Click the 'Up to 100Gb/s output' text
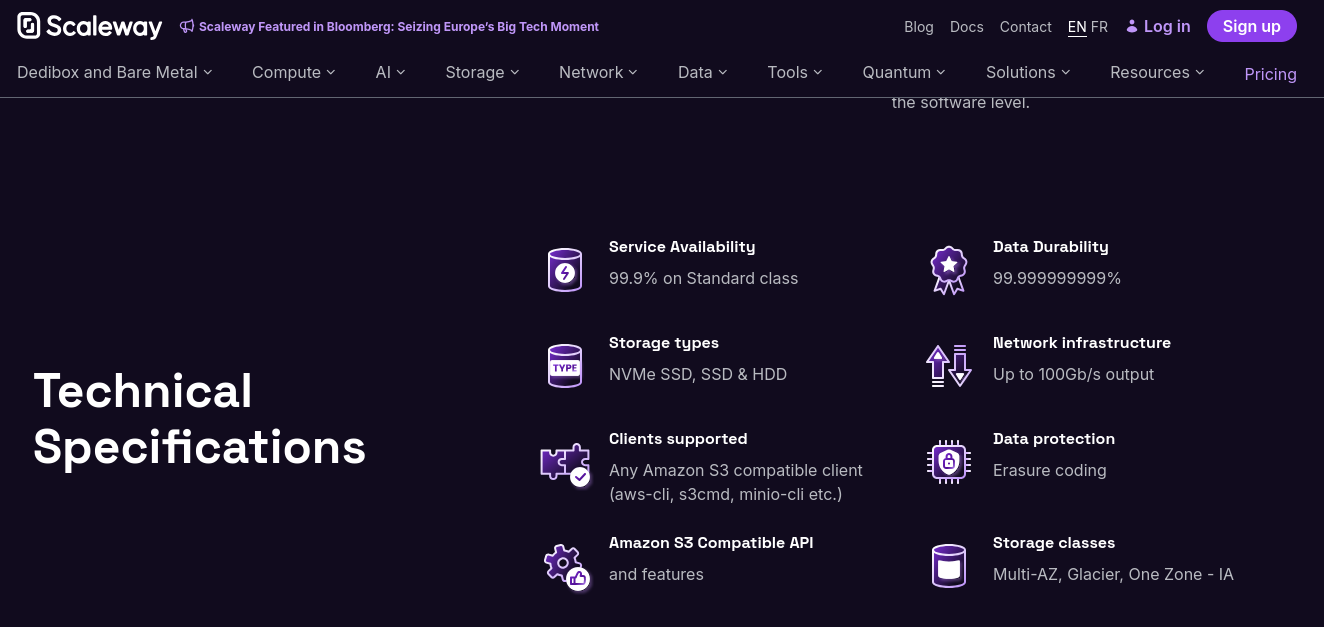Viewport: 1324px width, 627px height. 1073,374
